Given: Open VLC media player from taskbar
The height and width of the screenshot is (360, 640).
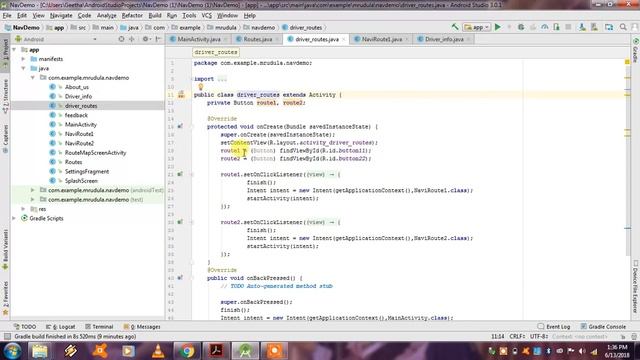Looking at the screenshot, I should 158,351.
